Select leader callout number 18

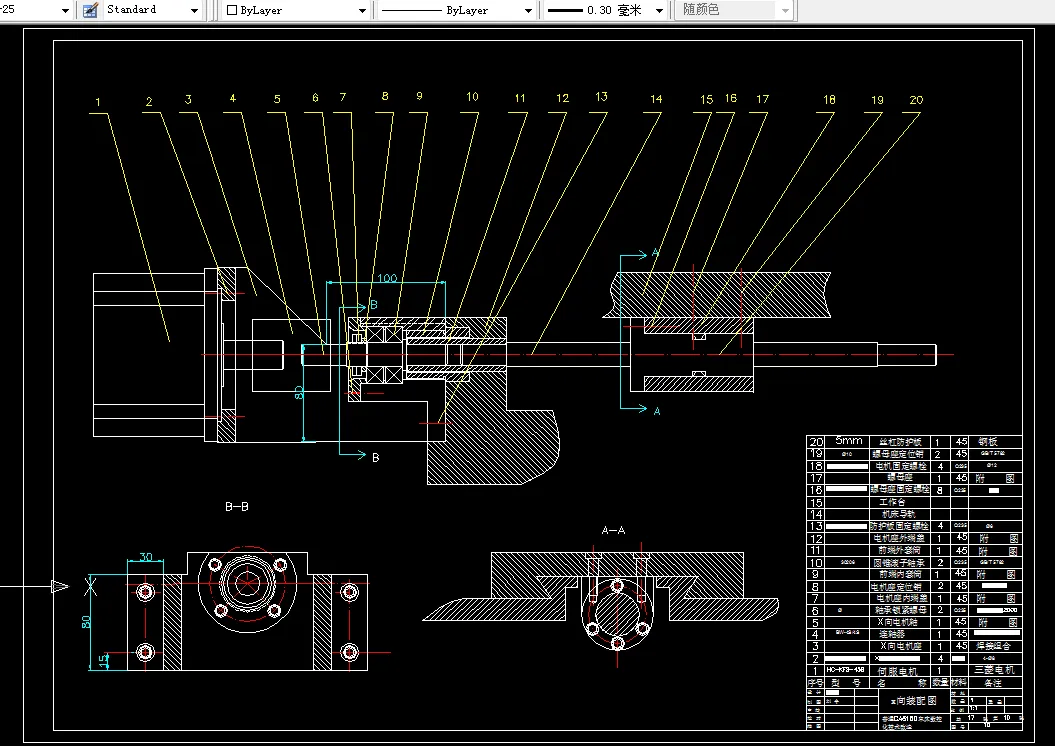click(x=829, y=100)
